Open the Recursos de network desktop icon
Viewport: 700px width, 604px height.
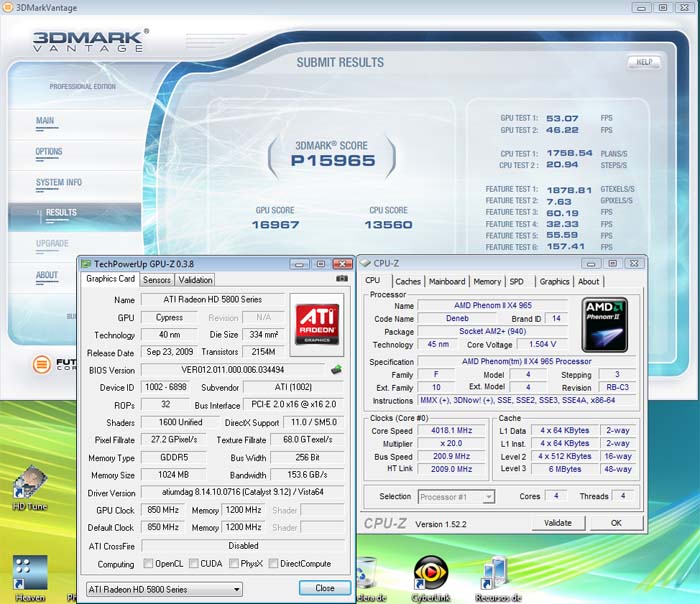[498, 579]
